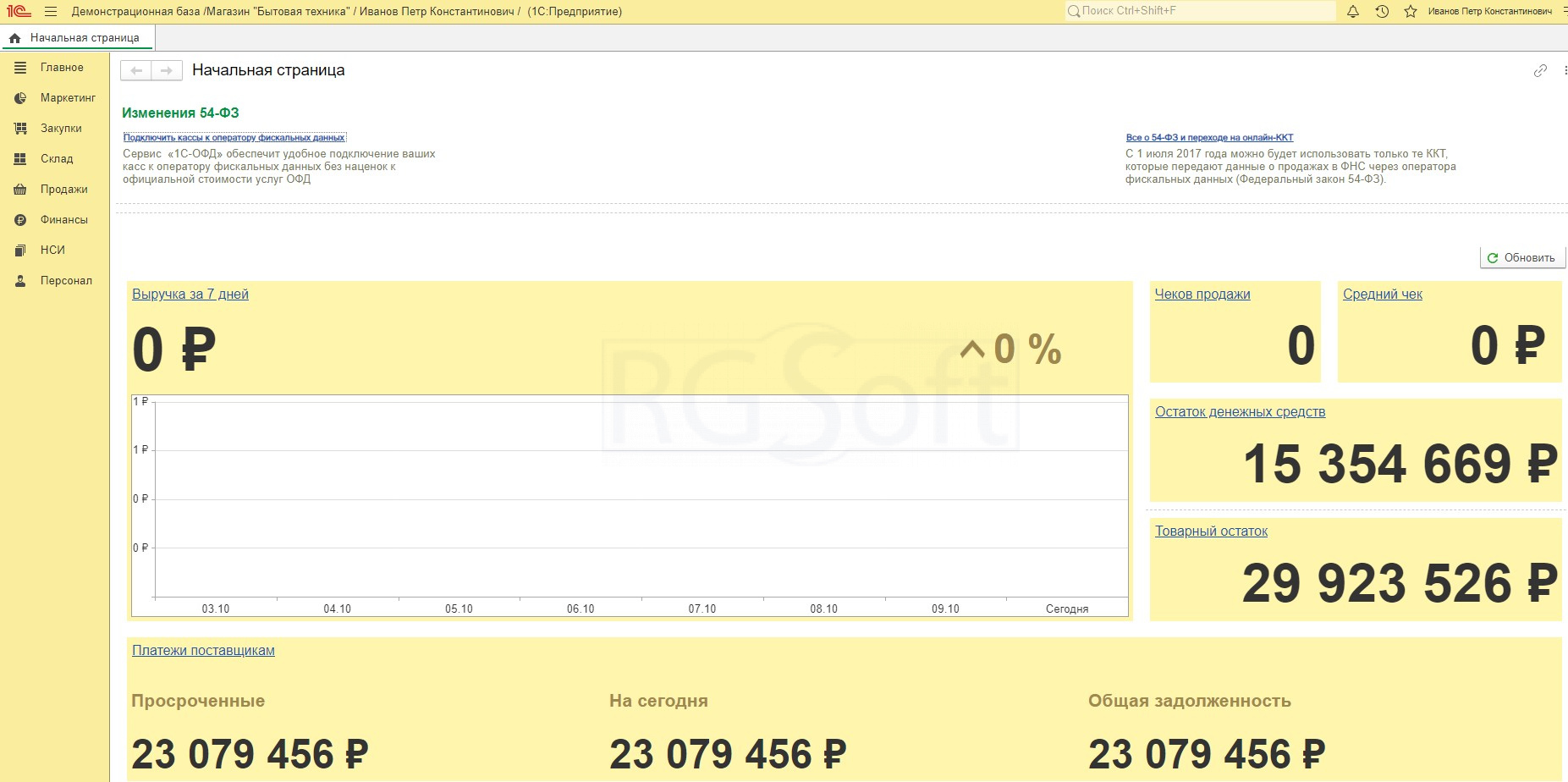Go back with the left arrow button
Image resolution: width=1568 pixels, height=782 pixels.
click(x=136, y=70)
